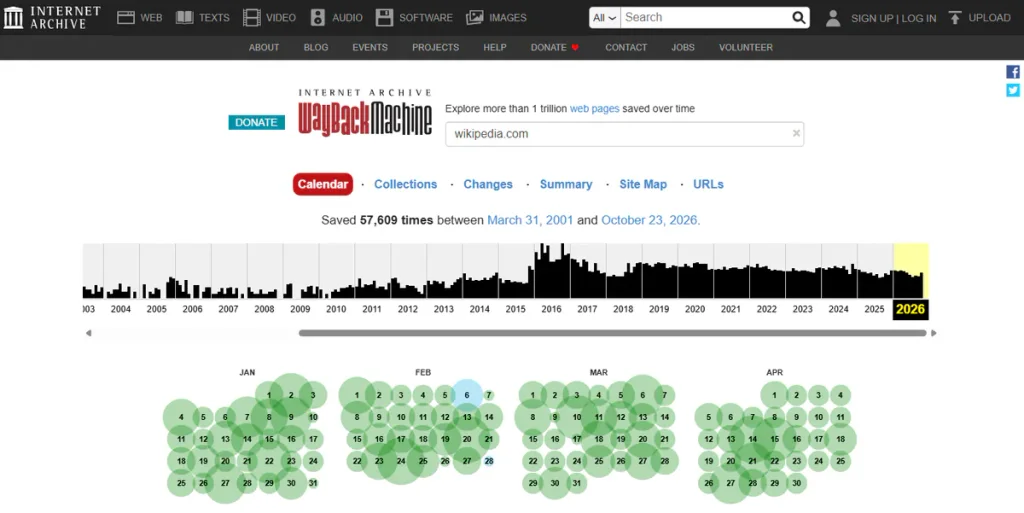The width and height of the screenshot is (1024, 513).
Task: Open the All search scope dropdown
Action: pyautogui.click(x=605, y=18)
